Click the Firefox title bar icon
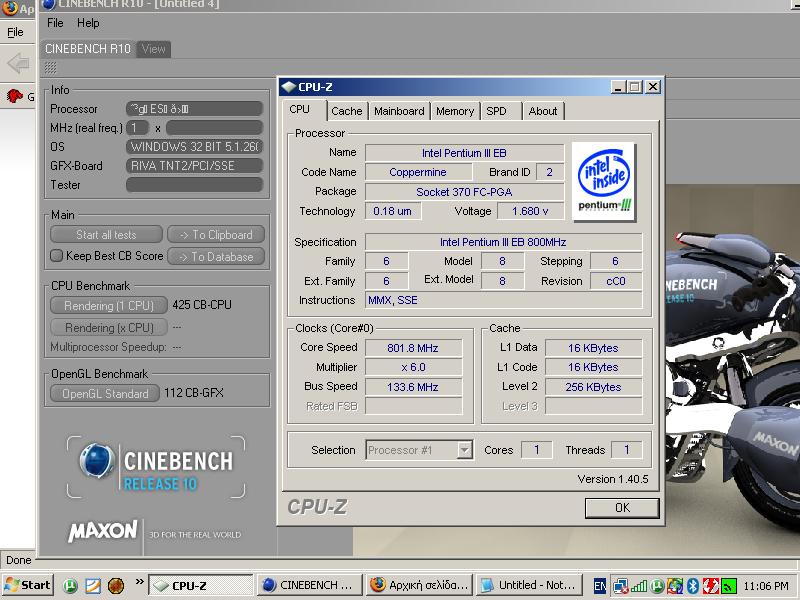The image size is (800, 600). (10, 8)
